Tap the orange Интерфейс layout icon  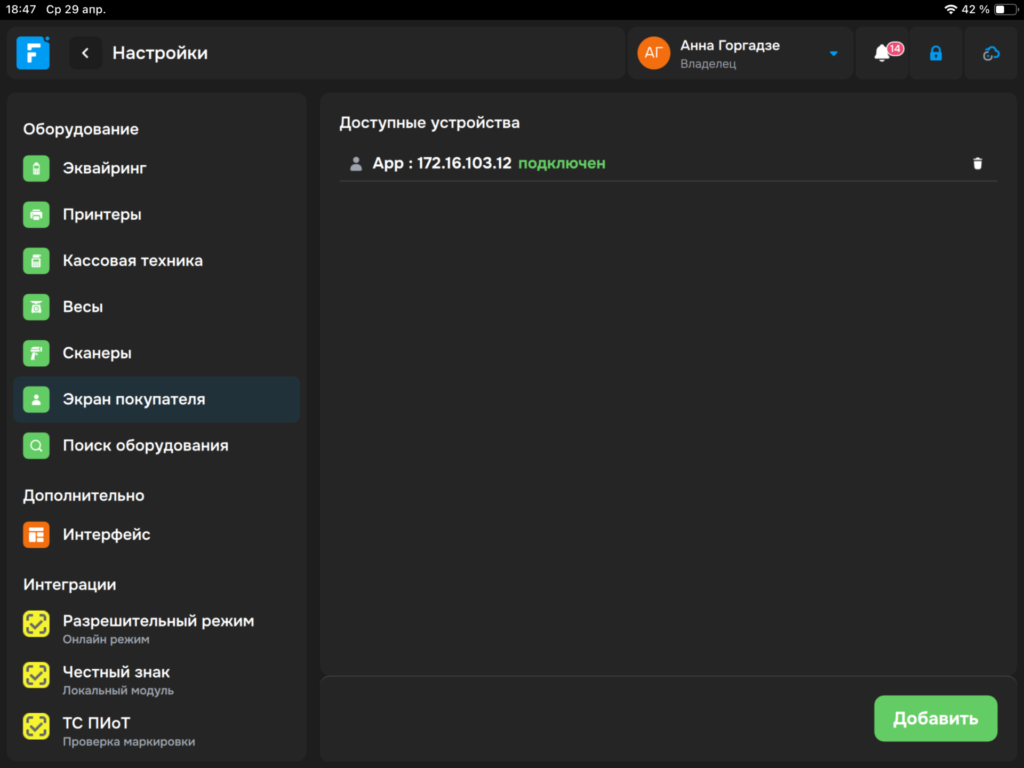[37, 535]
